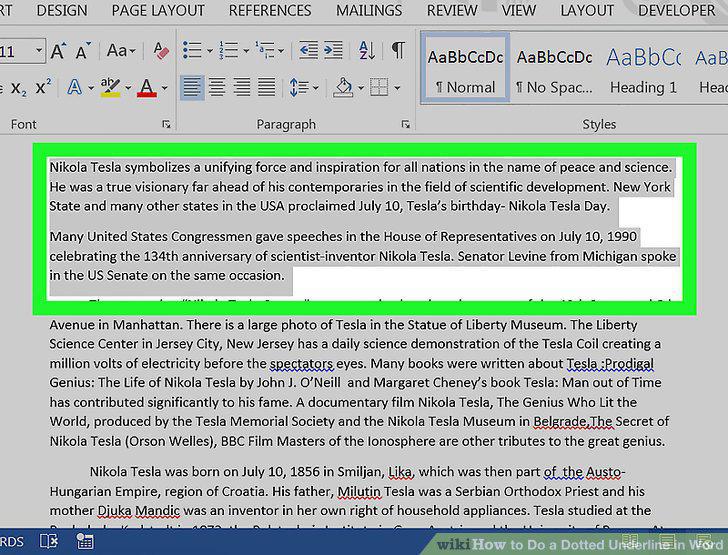This screenshot has width=728, height=555.
Task: Open the shading color dropdown arrow
Action: tap(360, 87)
